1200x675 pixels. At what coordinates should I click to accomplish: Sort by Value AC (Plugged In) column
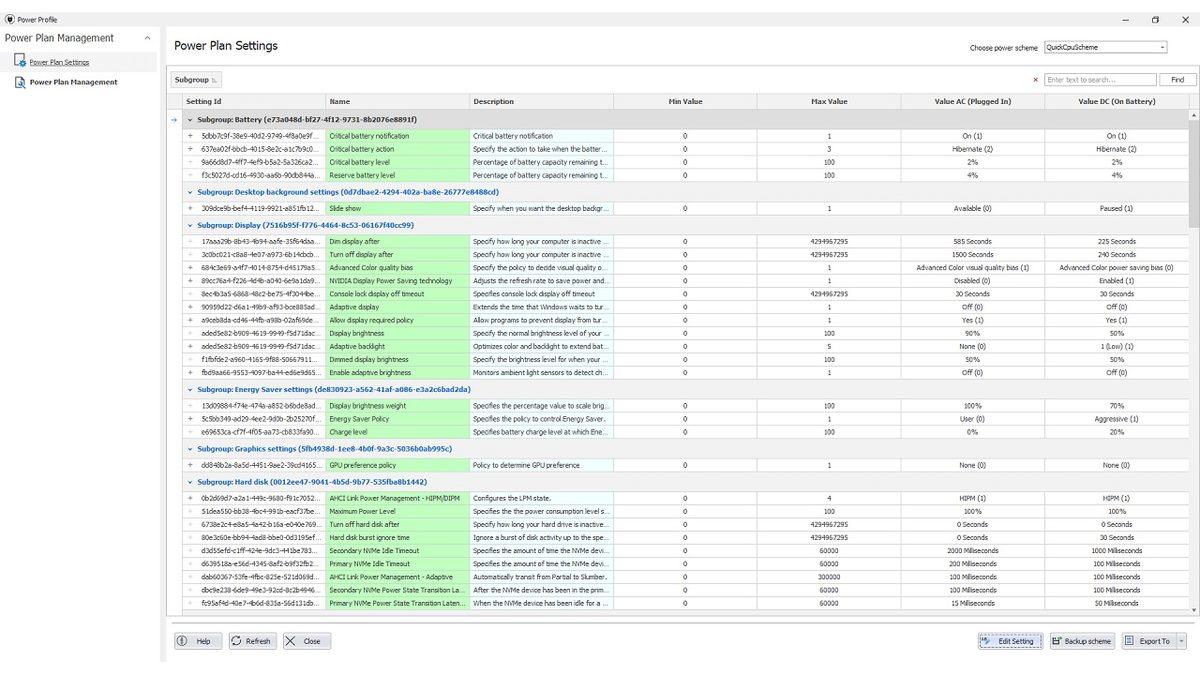972,101
